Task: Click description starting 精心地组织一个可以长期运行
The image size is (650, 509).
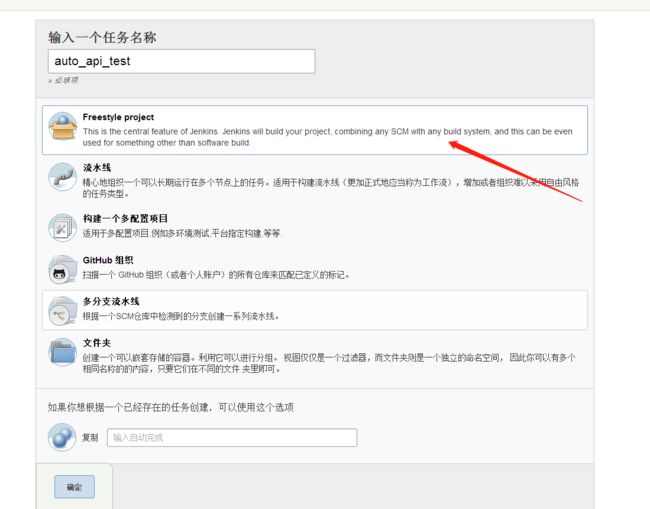Action: click(x=331, y=188)
